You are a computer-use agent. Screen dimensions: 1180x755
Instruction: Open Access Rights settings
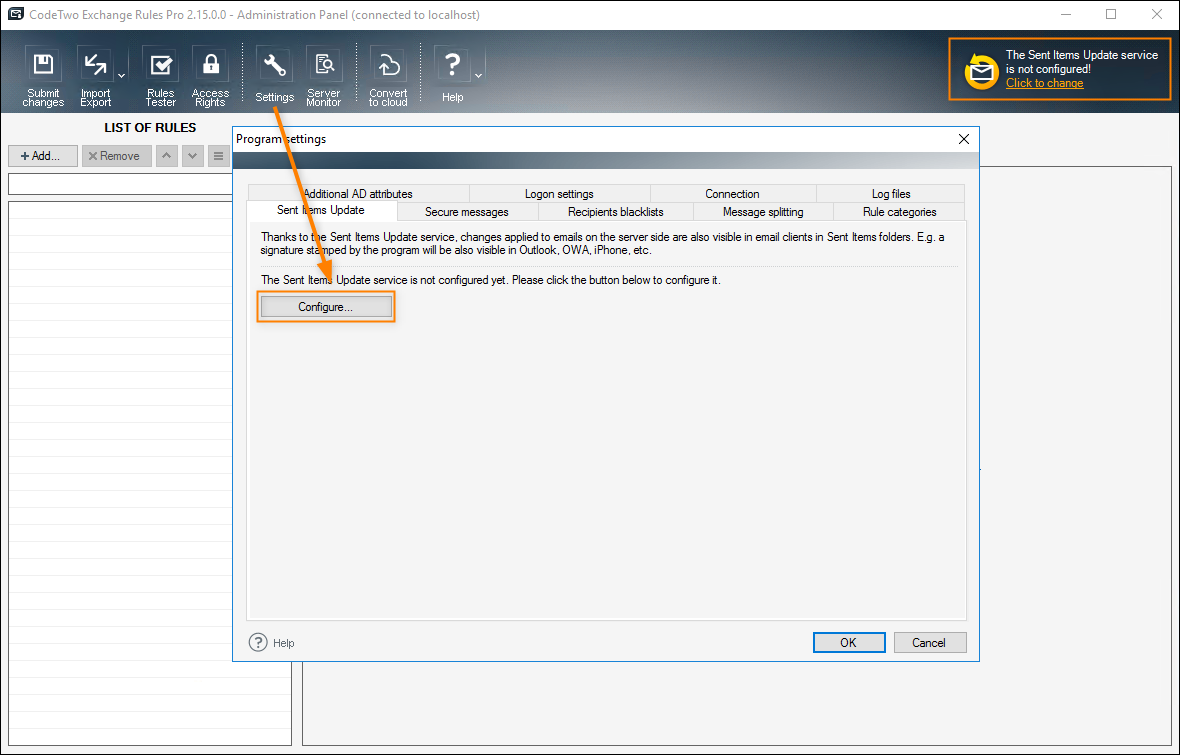click(x=210, y=77)
